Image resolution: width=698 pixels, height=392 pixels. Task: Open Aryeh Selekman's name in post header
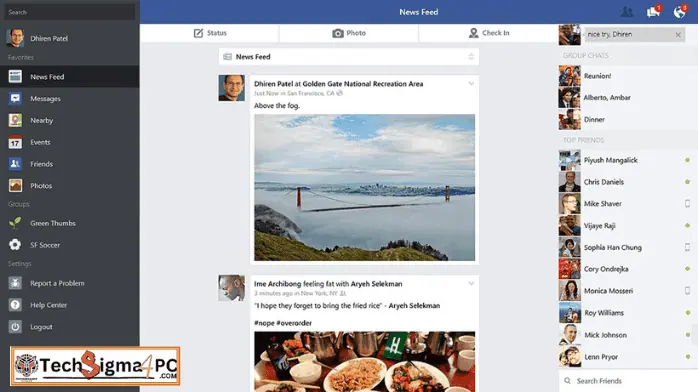(x=377, y=284)
